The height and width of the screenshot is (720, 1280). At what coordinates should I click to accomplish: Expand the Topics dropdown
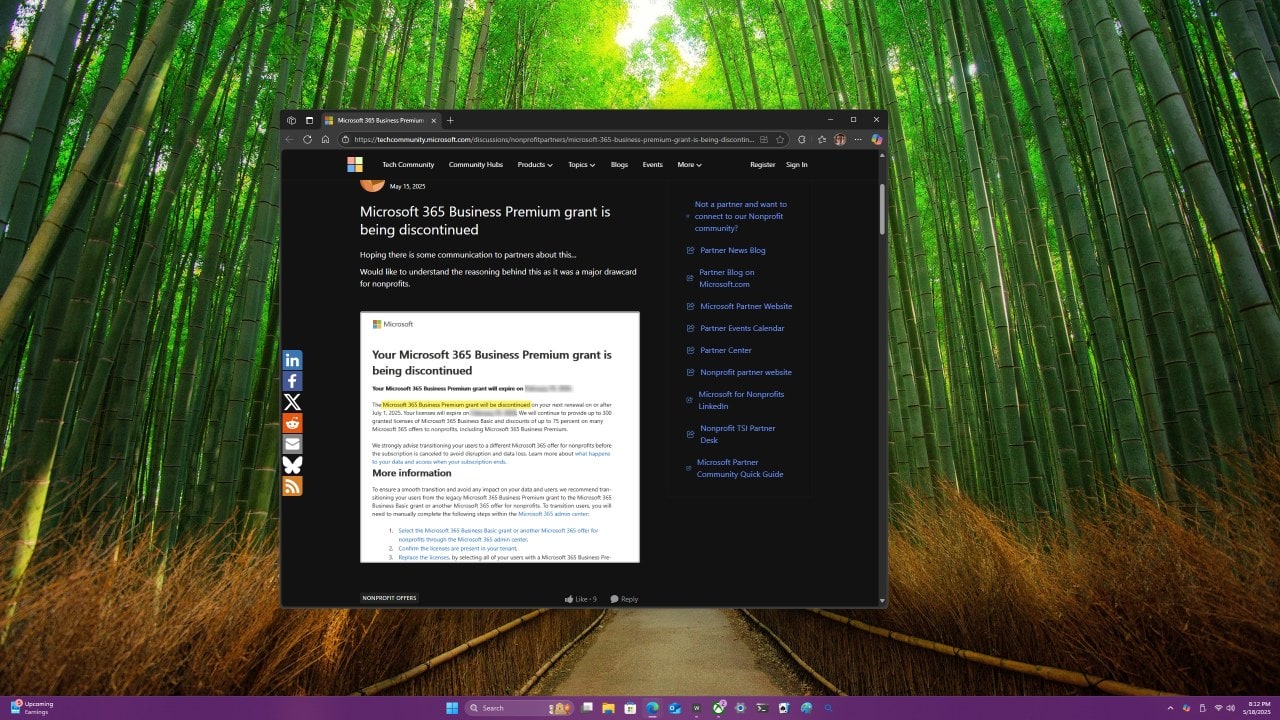point(581,164)
